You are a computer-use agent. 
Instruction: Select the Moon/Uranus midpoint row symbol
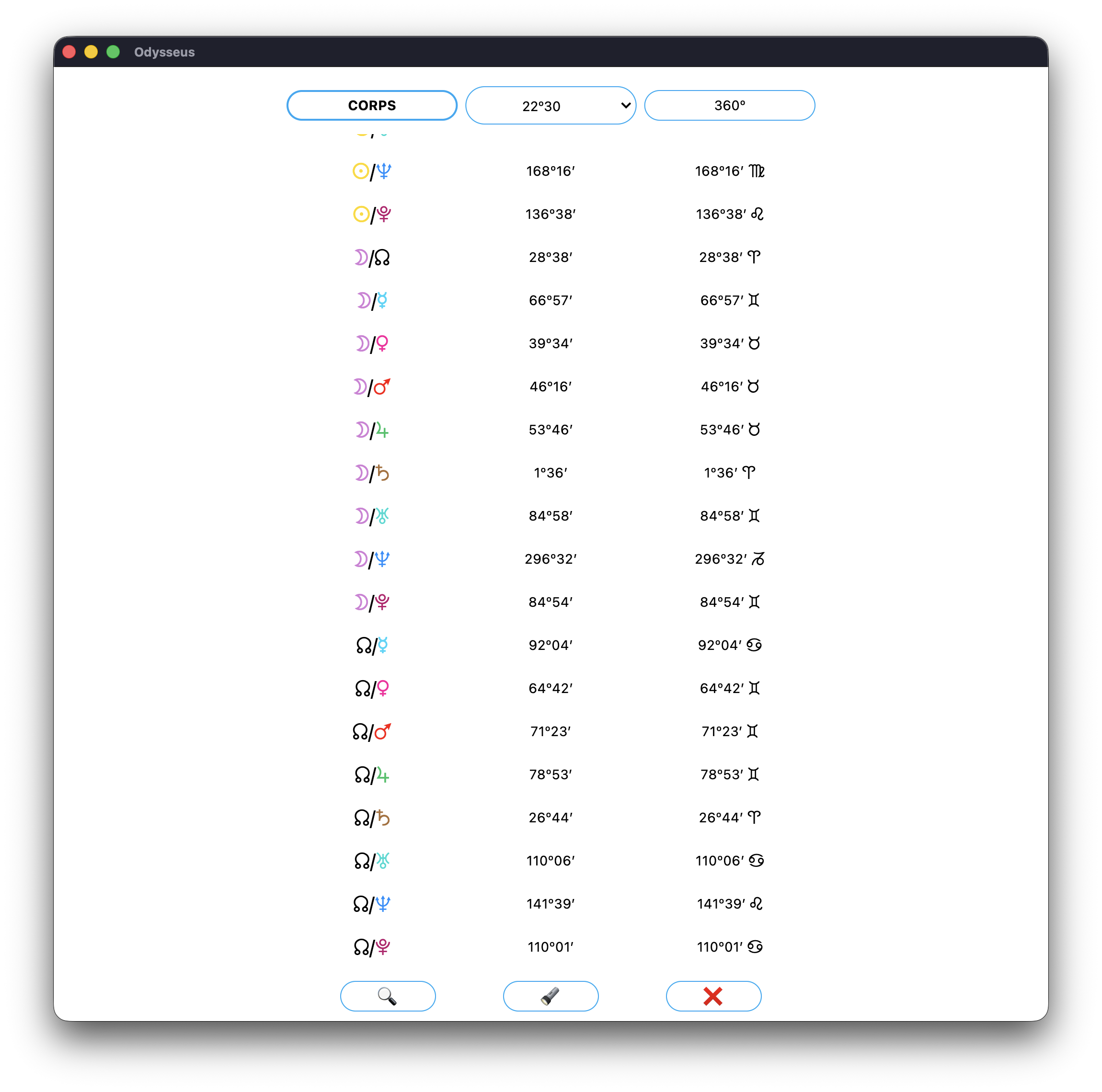coord(372,516)
